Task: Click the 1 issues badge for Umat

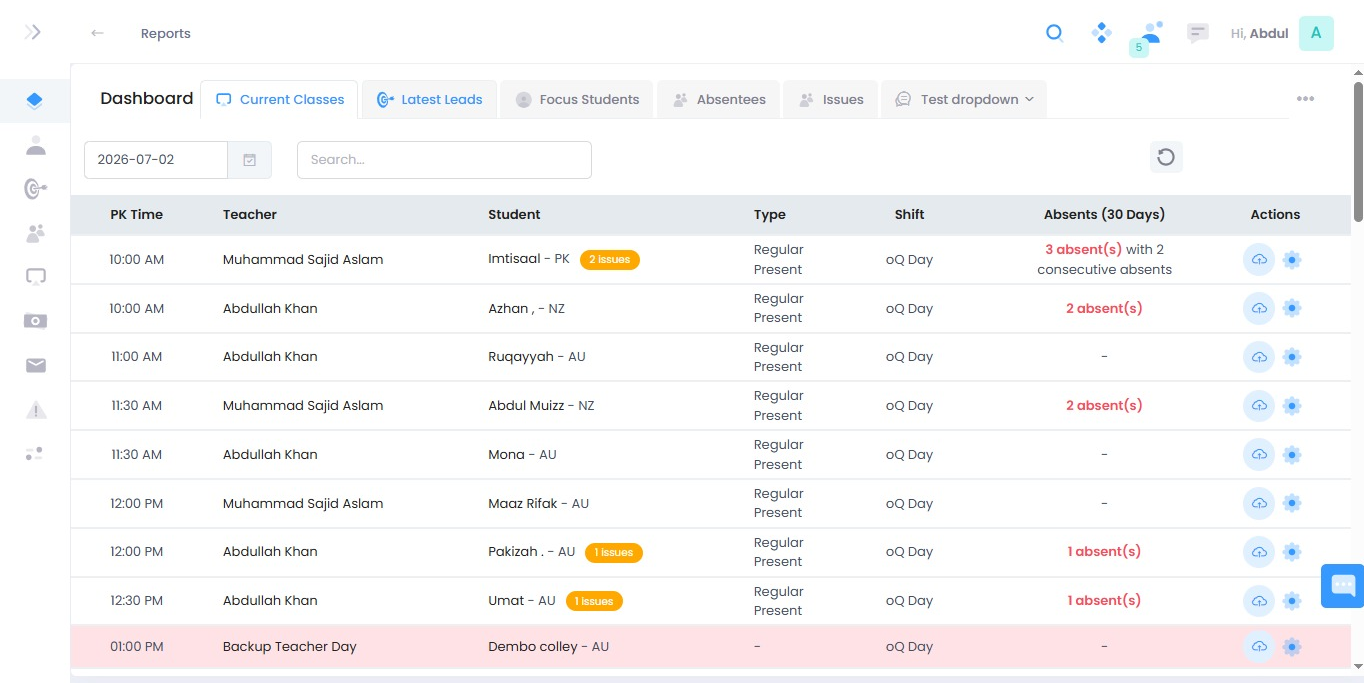Action: point(594,601)
